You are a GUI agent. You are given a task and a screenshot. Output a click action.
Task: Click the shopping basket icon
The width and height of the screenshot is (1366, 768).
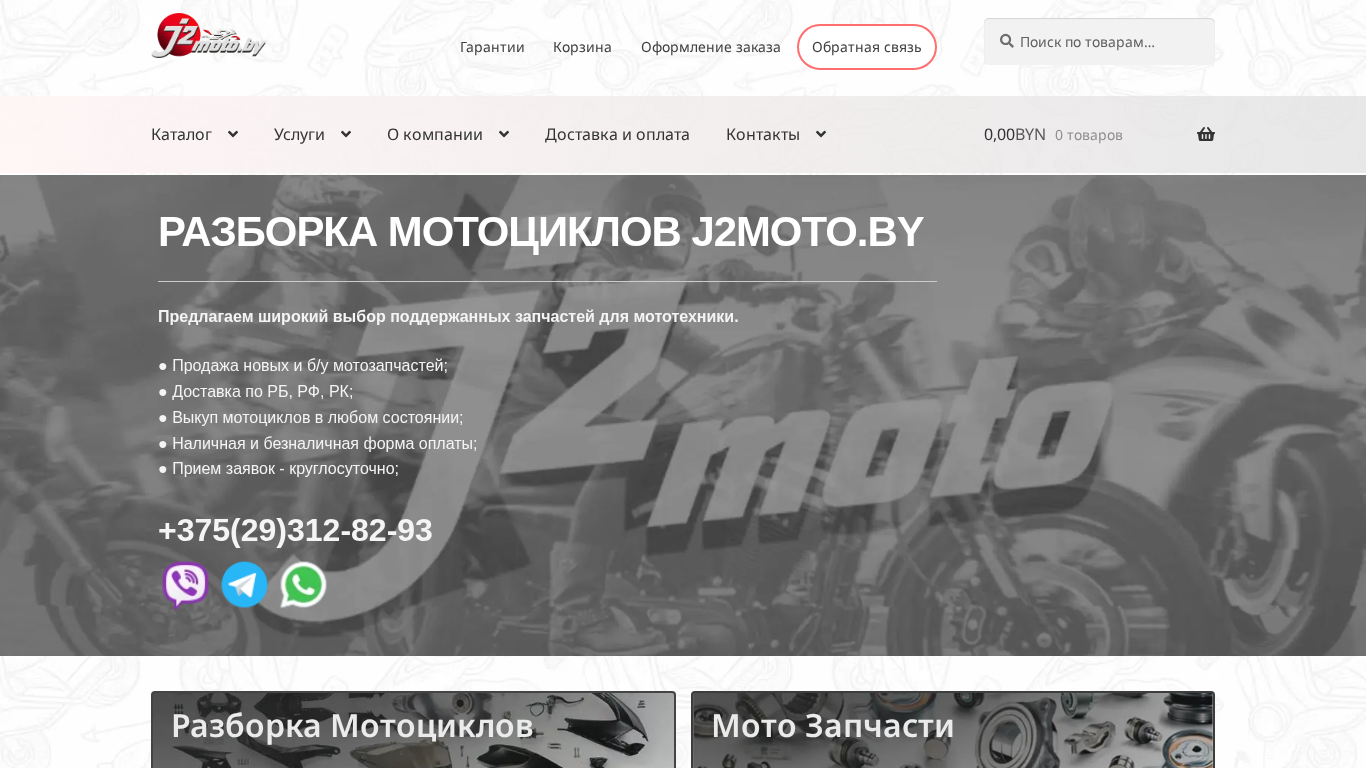coord(1206,134)
